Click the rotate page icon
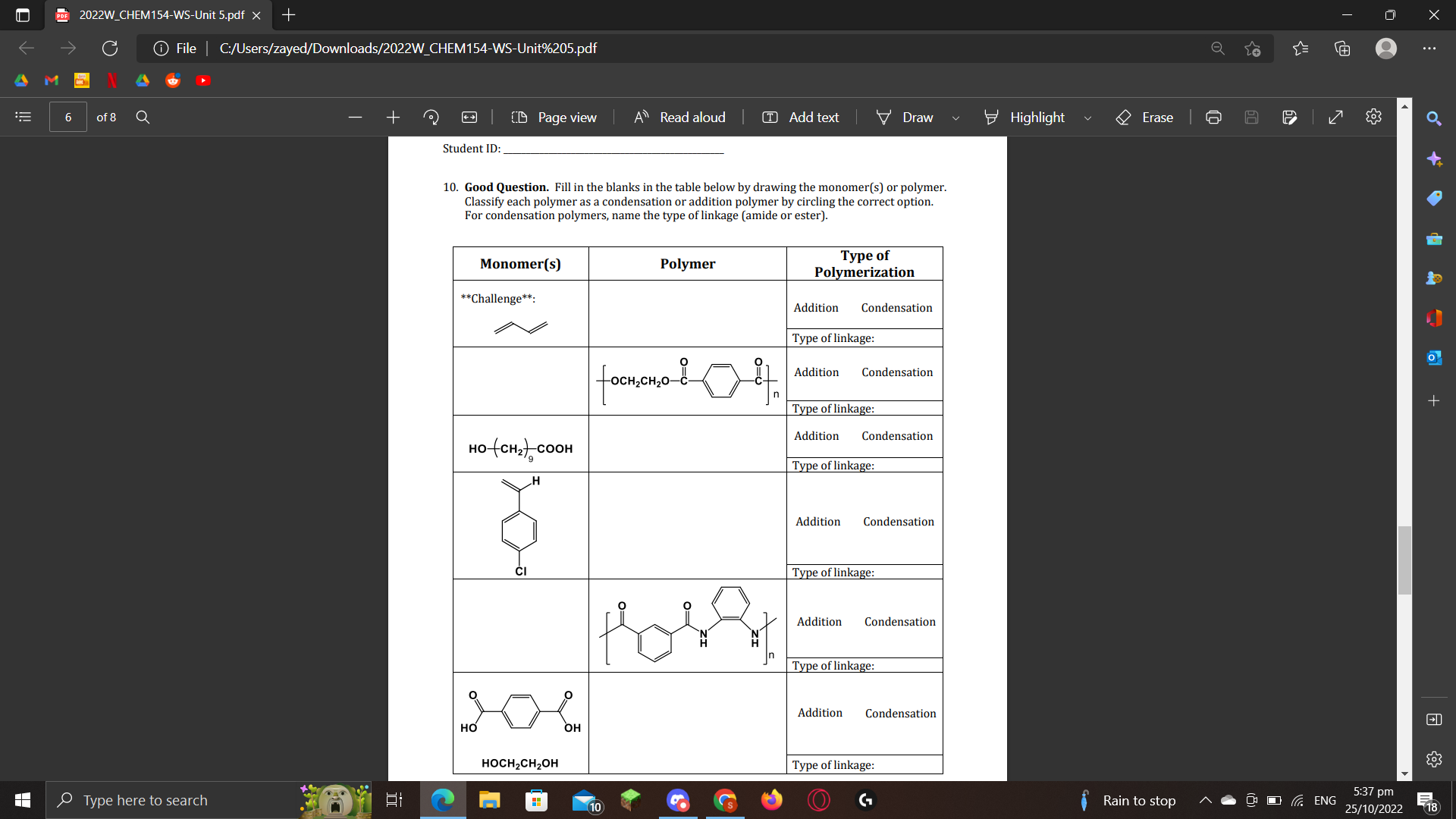Screen dimensions: 1456x819 (431, 117)
